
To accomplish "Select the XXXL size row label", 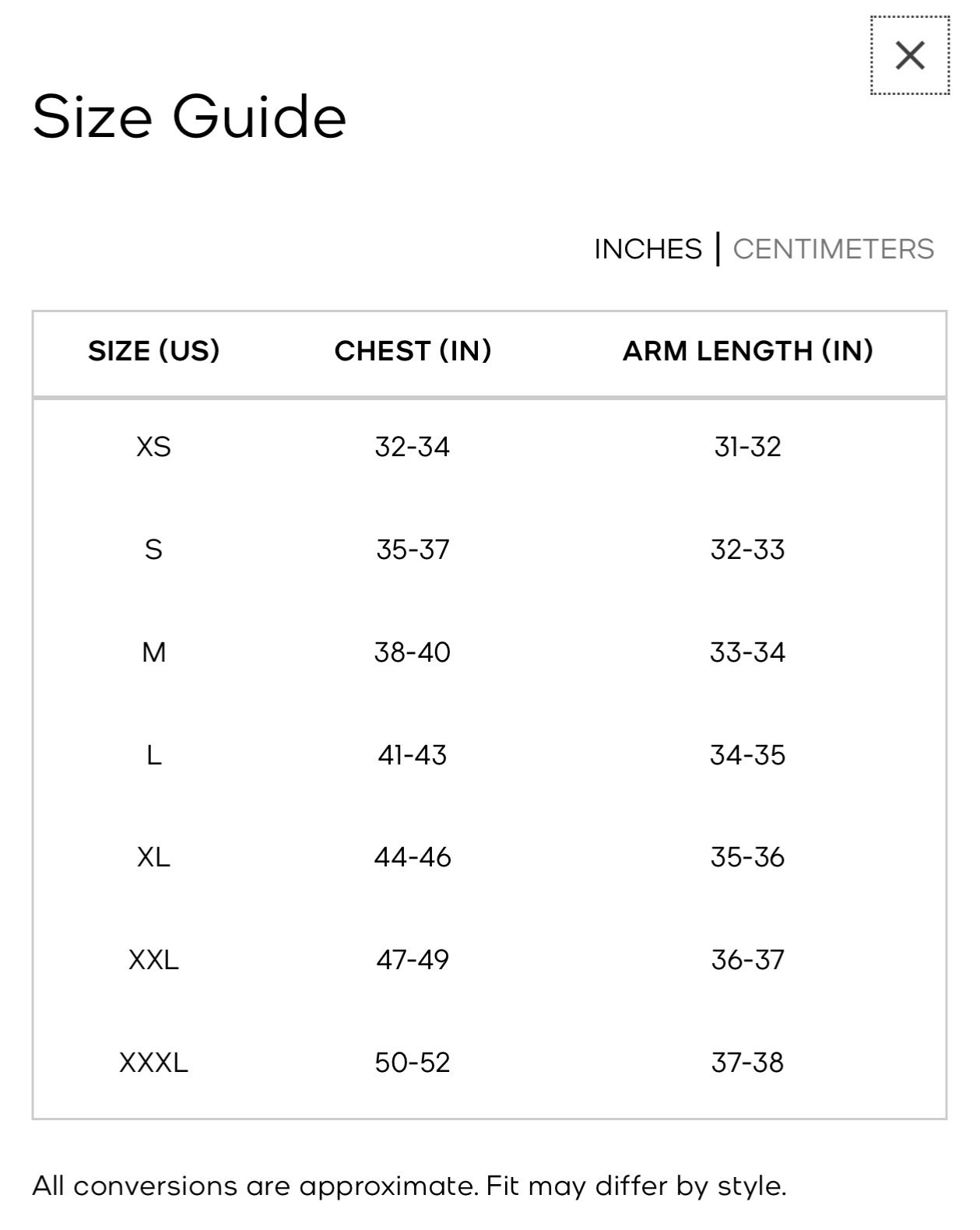I will [154, 1063].
